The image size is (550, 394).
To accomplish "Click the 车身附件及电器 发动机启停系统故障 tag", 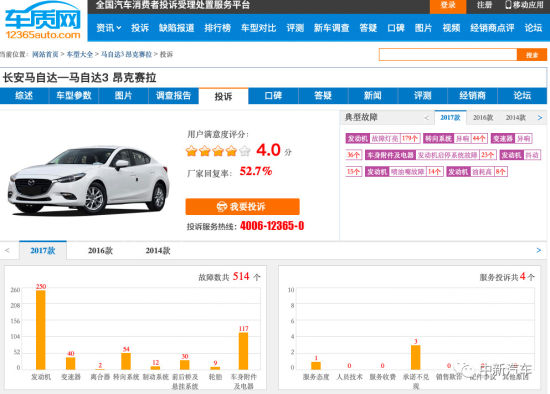I will coord(430,155).
